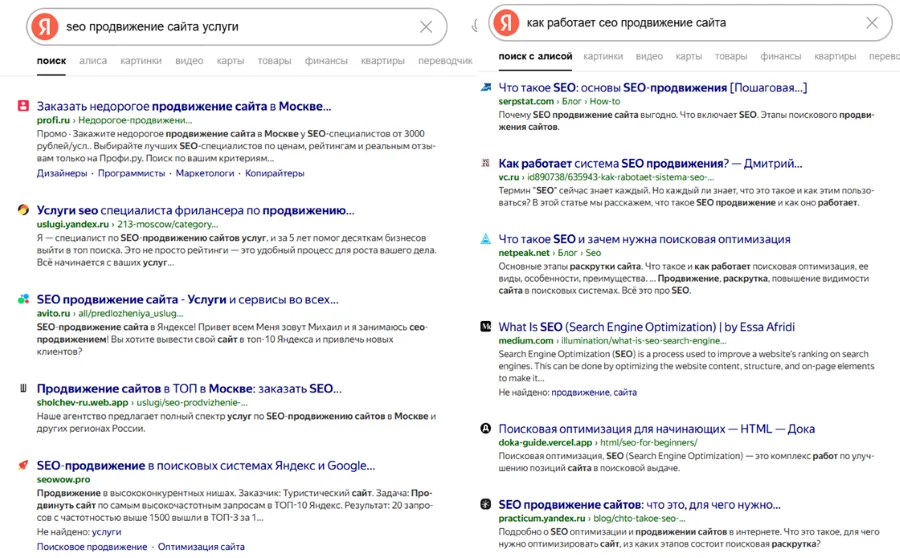900x558 pixels.
Task: Open 'Заказать недорогое продвижение сайта в Москве' result
Action: pyautogui.click(x=184, y=106)
